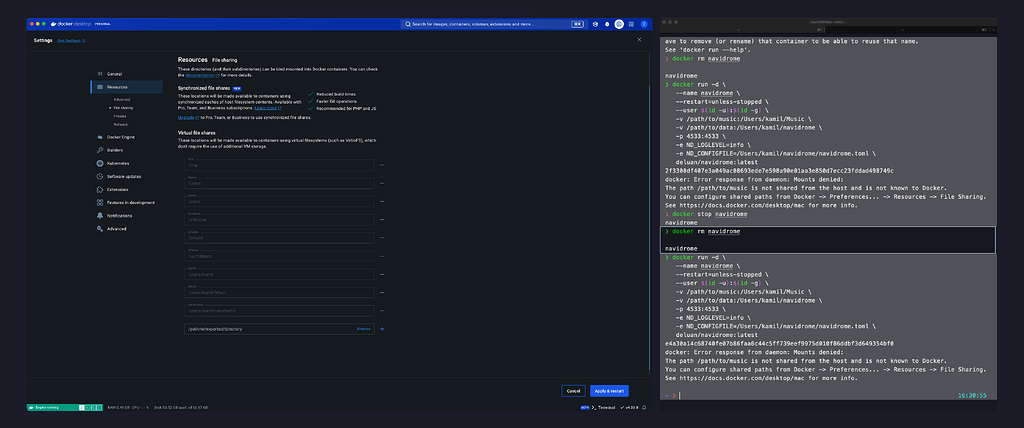Screen dimensions: 1024x428
Task: Remove the /tmp file share entry
Action: (382, 165)
